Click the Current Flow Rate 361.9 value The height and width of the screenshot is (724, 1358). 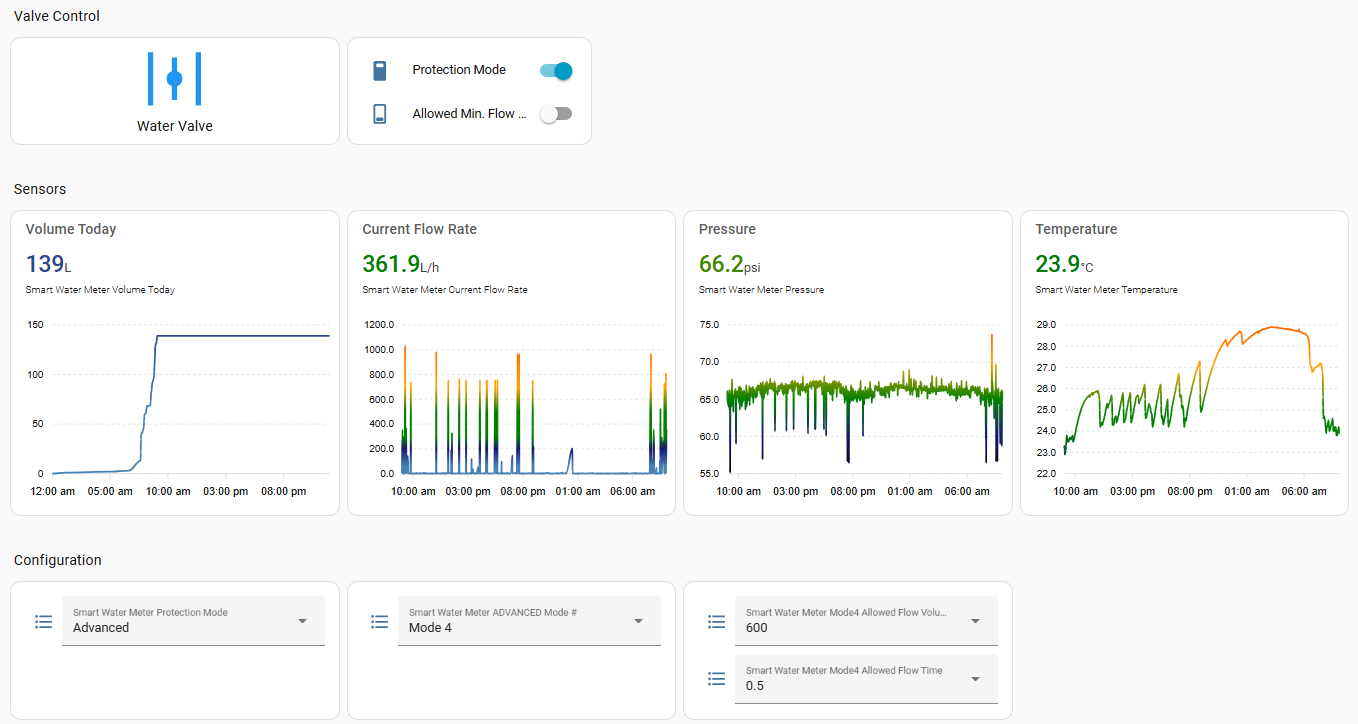pyautogui.click(x=391, y=264)
